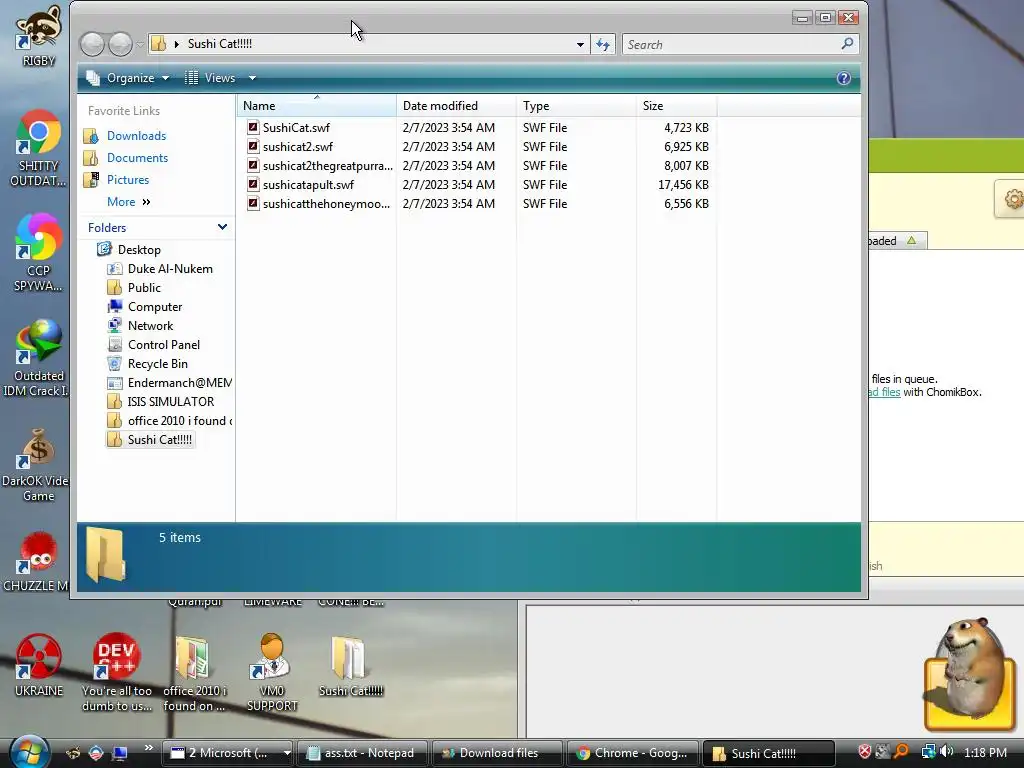Image resolution: width=1024 pixels, height=768 pixels.
Task: Click the hamster mascot on desktop
Action: 970,673
